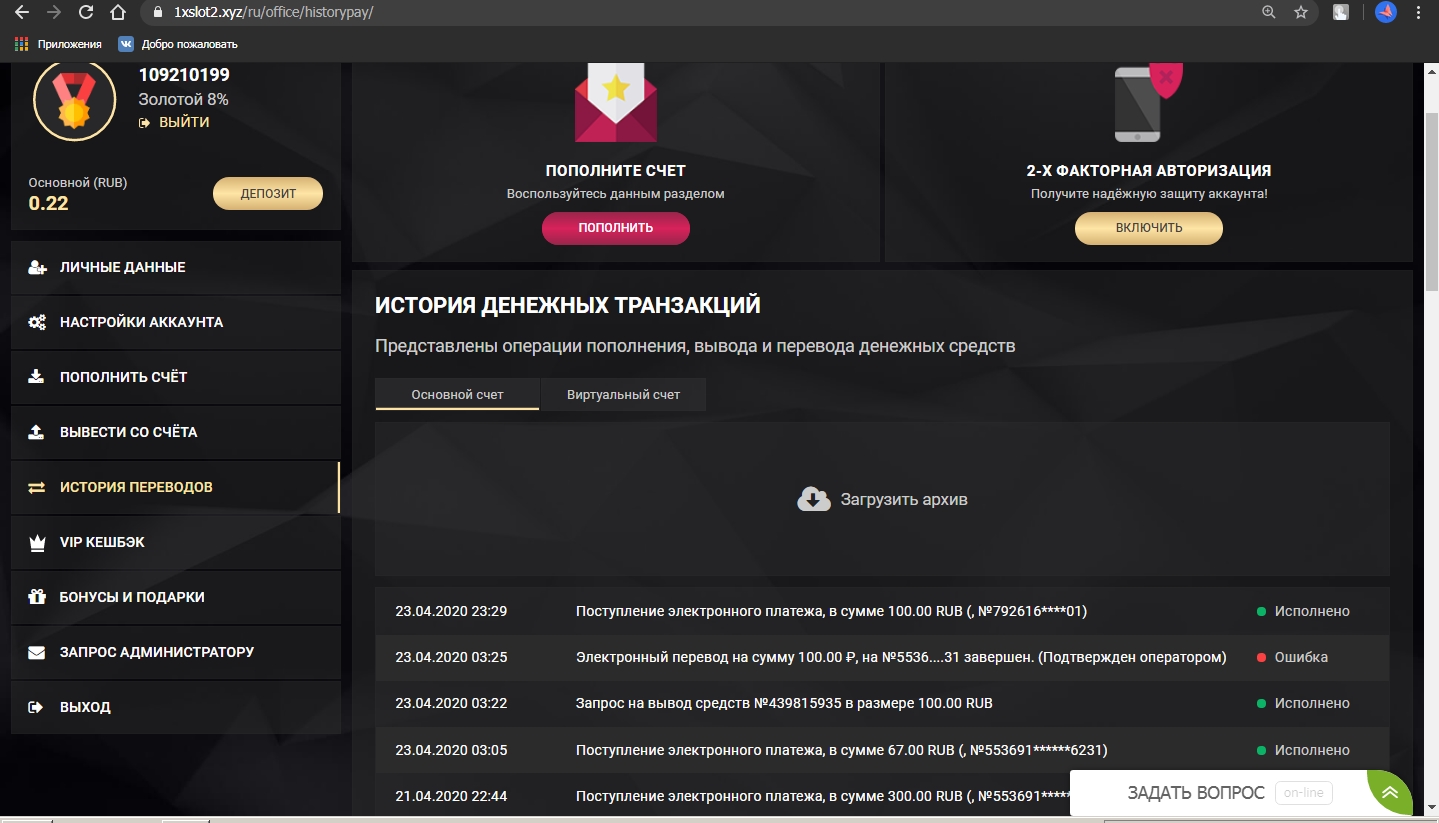Image resolution: width=1439 pixels, height=823 pixels.
Task: Click the Бонусы и подарки gift icon
Action: 38,597
